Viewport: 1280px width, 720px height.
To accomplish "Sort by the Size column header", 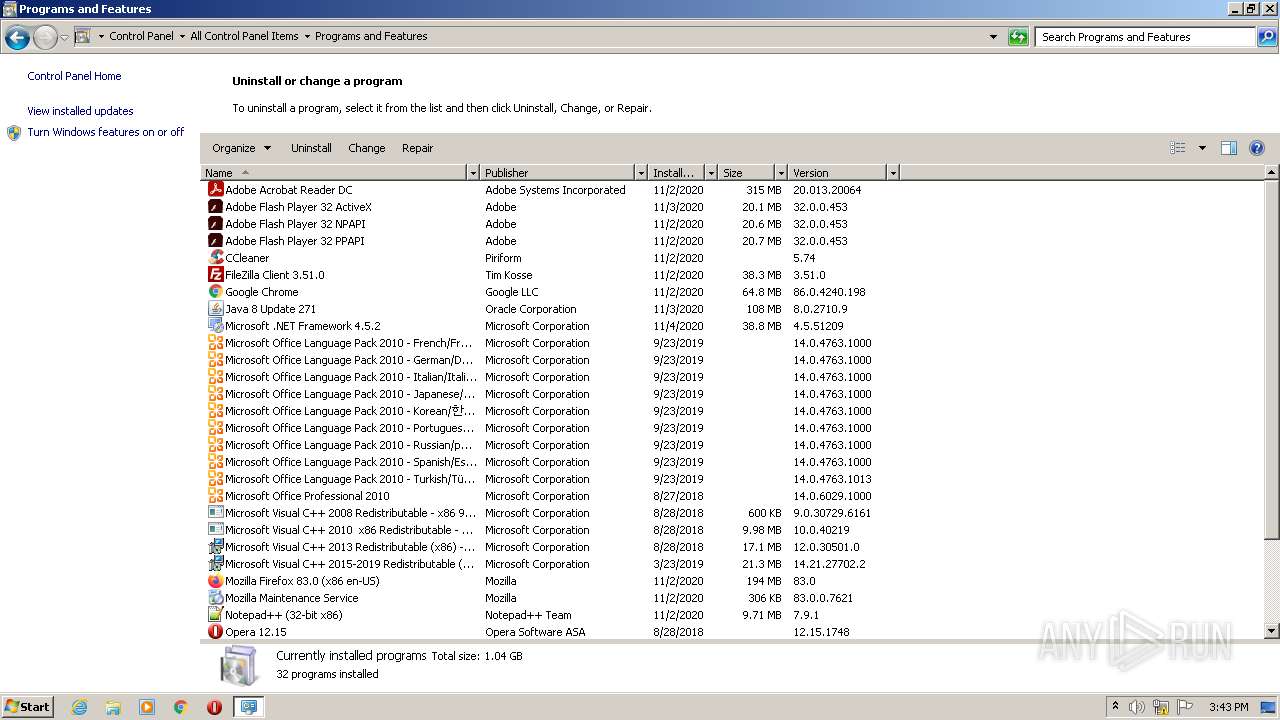I will click(747, 173).
